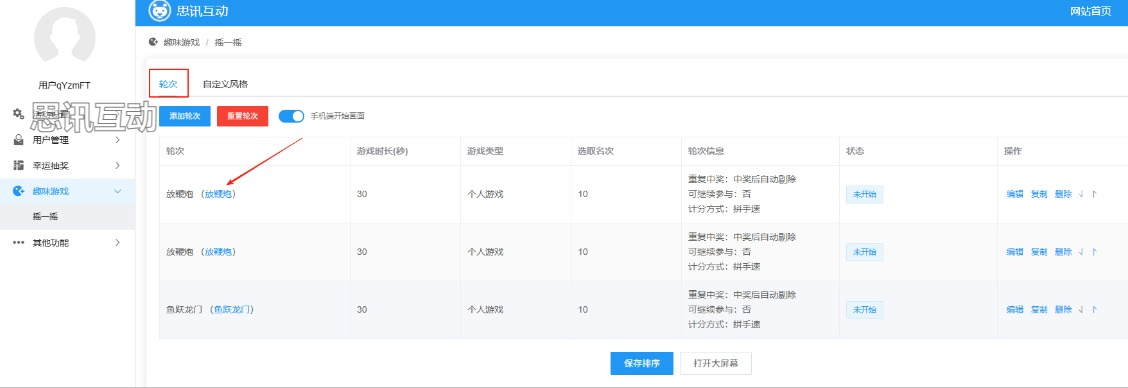Click 趣味游戏 in the breadcrumb
The width and height of the screenshot is (1128, 388).
tap(181, 42)
